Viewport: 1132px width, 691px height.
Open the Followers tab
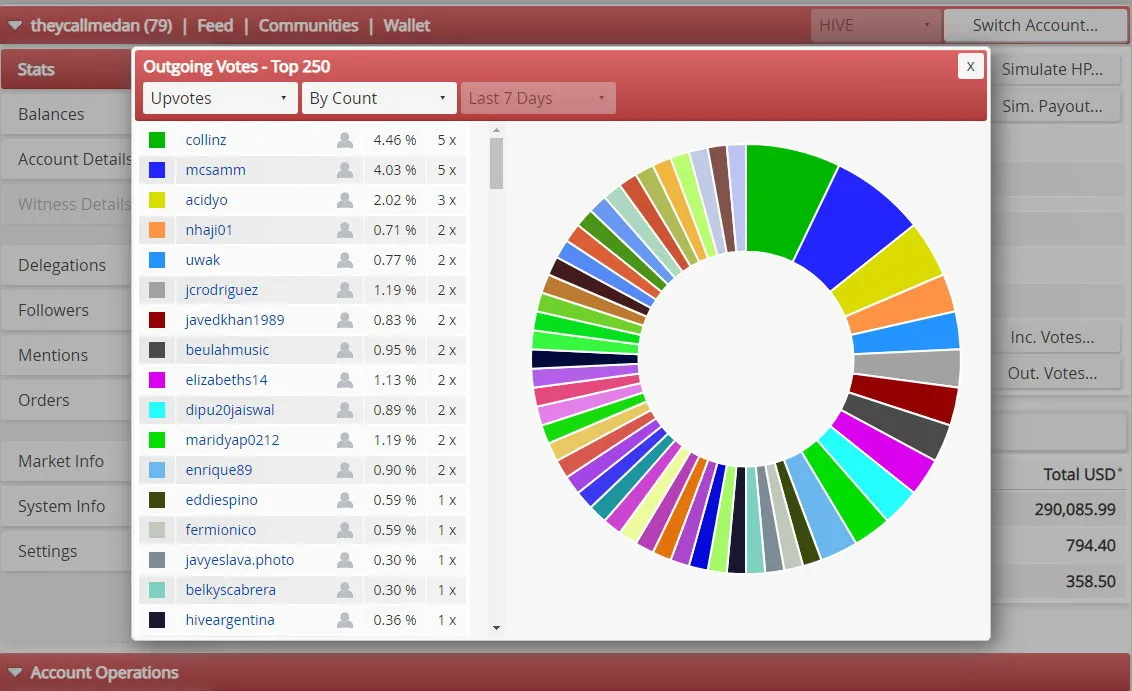pos(66,310)
